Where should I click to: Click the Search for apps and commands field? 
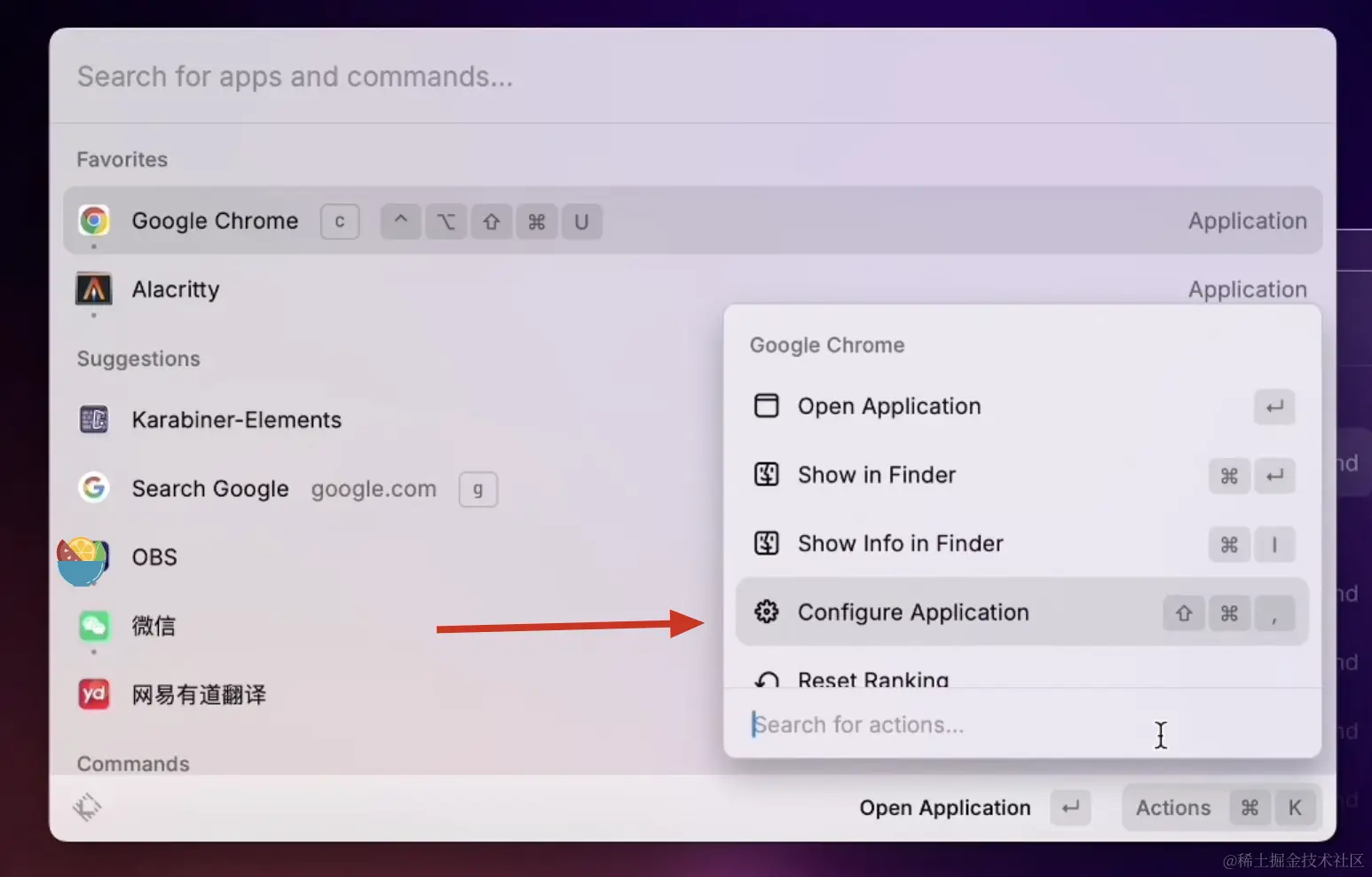click(x=692, y=76)
